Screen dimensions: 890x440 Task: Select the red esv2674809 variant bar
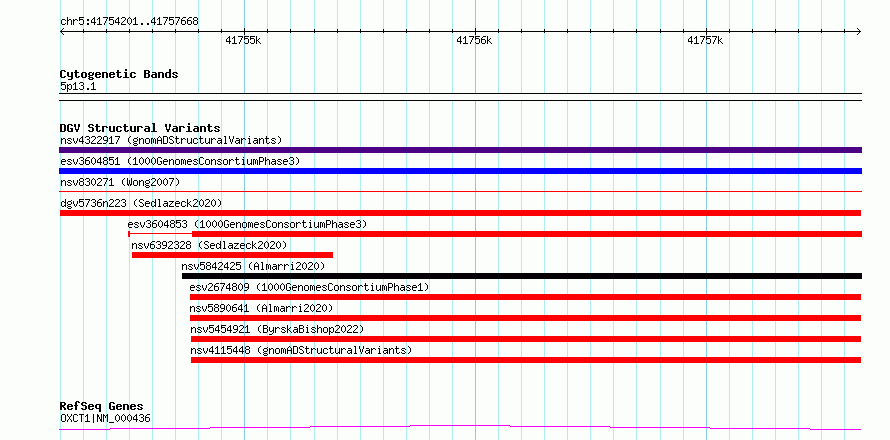click(526, 297)
